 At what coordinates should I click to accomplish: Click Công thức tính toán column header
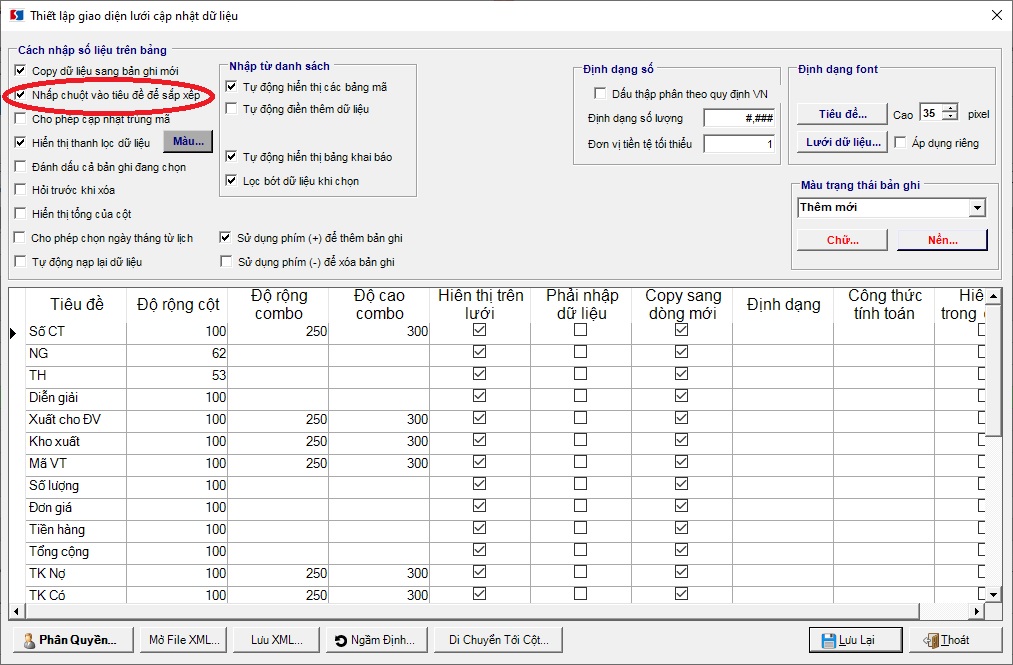coord(884,304)
